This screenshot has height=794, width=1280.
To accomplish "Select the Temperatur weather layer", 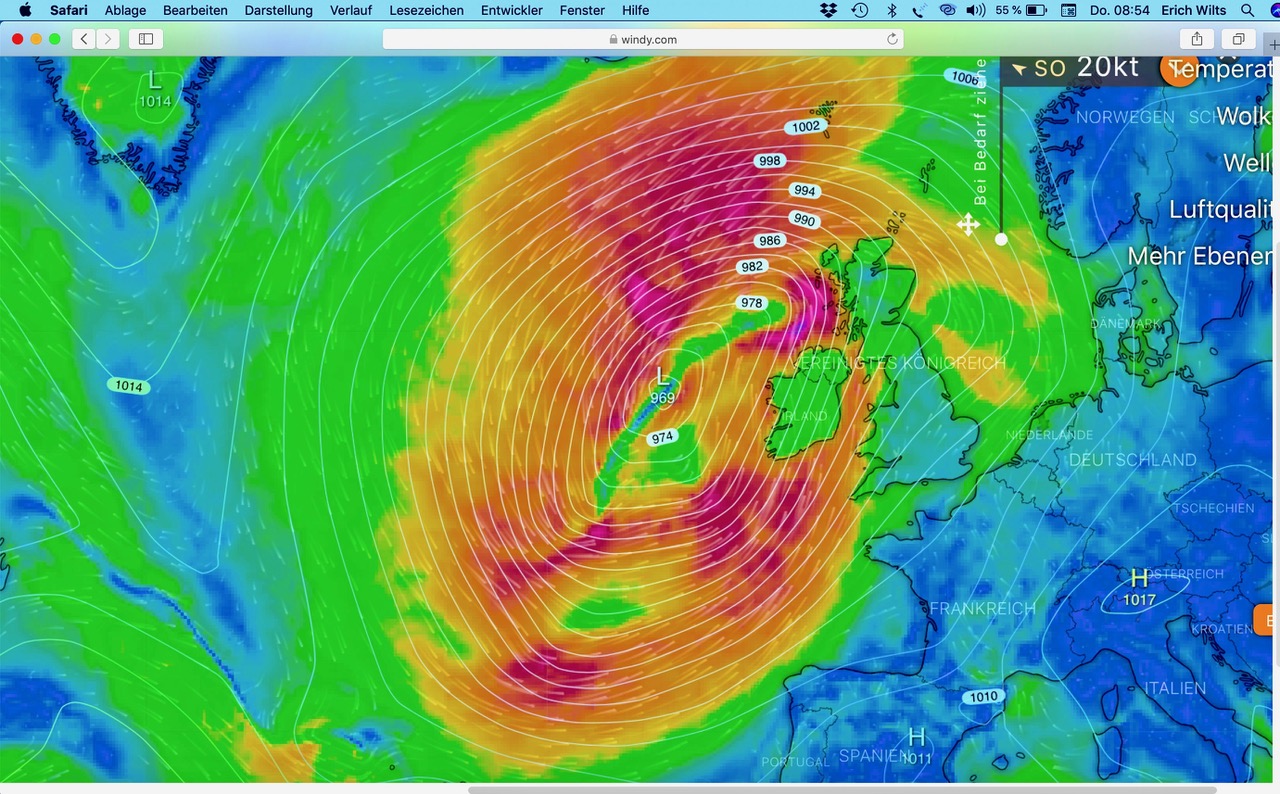I will 1221,69.
